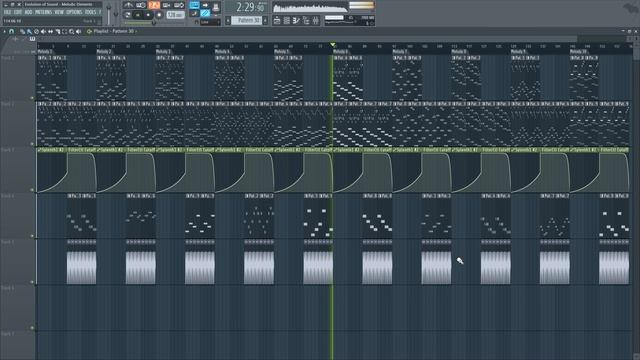
Task: Open the VIEW menu
Action: pyautogui.click(x=59, y=12)
